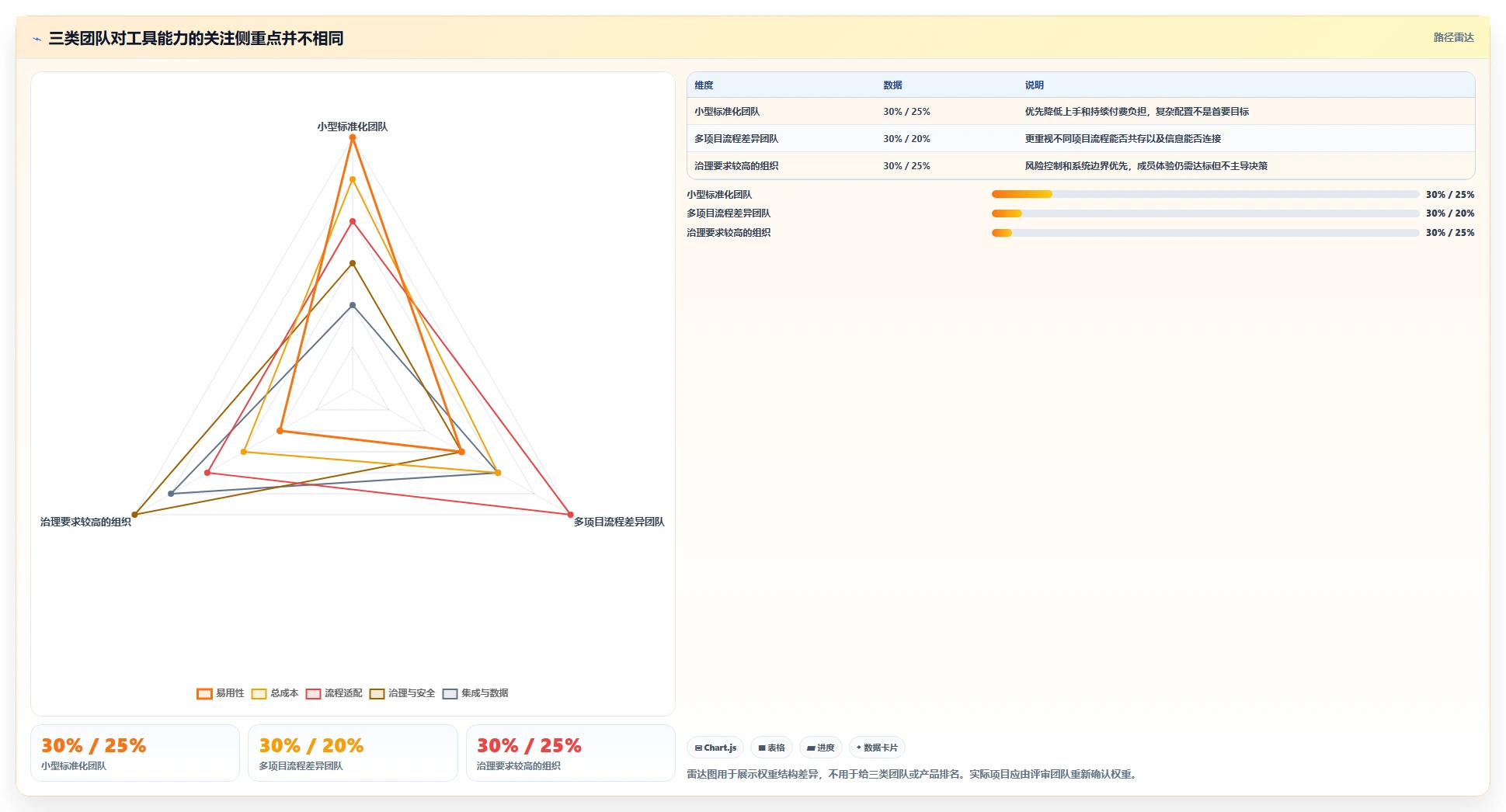
Task: Click the 多项目流程差异团队 label beside the progress bar
Action: point(729,213)
